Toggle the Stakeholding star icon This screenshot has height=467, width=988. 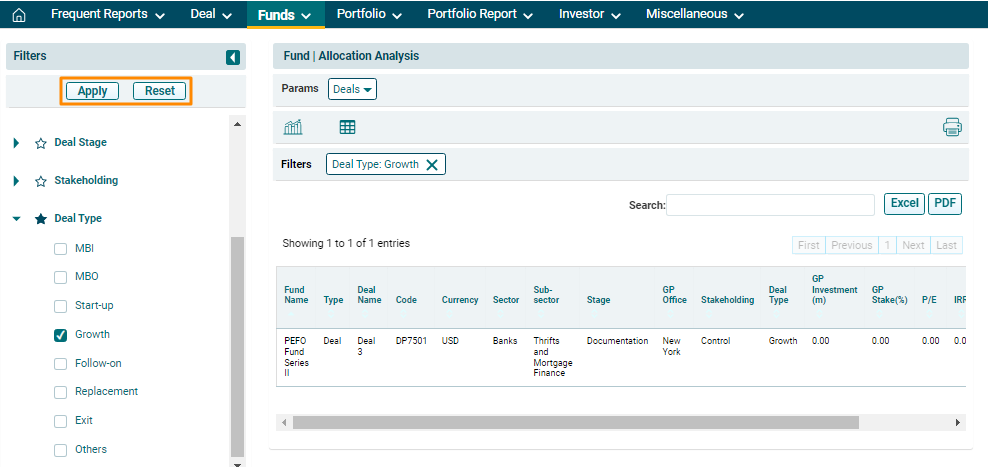[41, 181]
